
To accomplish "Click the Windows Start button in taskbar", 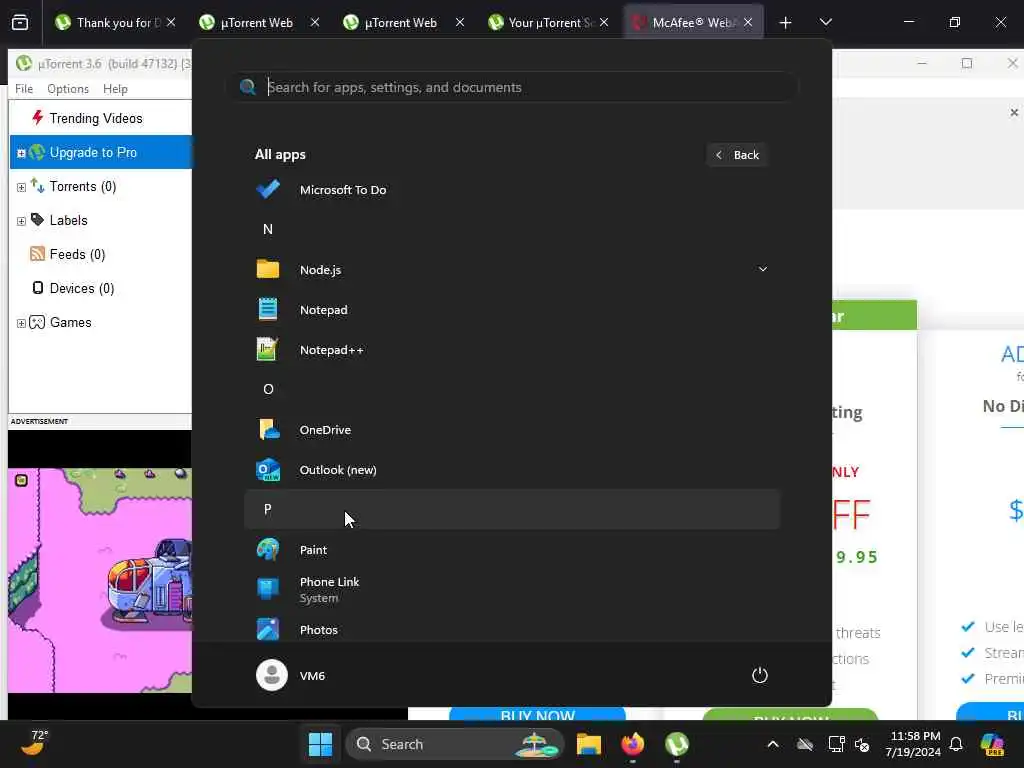I will click(320, 744).
